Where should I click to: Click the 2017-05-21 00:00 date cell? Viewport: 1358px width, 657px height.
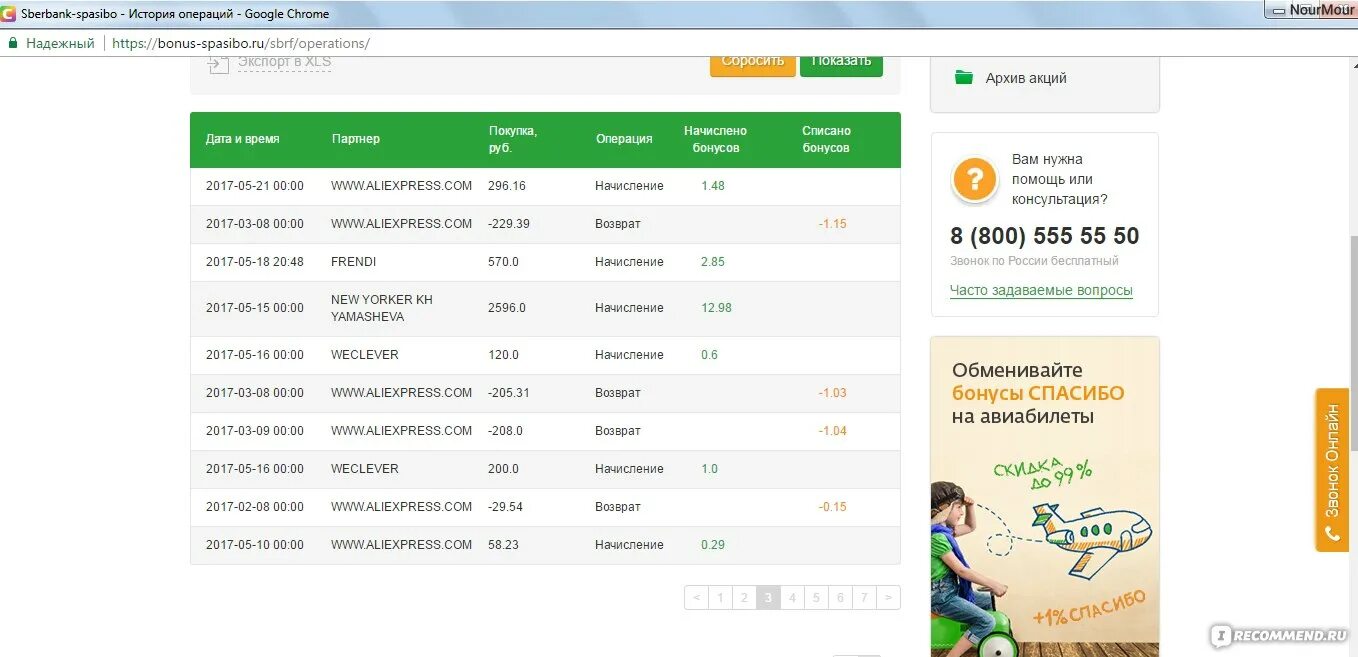(255, 186)
